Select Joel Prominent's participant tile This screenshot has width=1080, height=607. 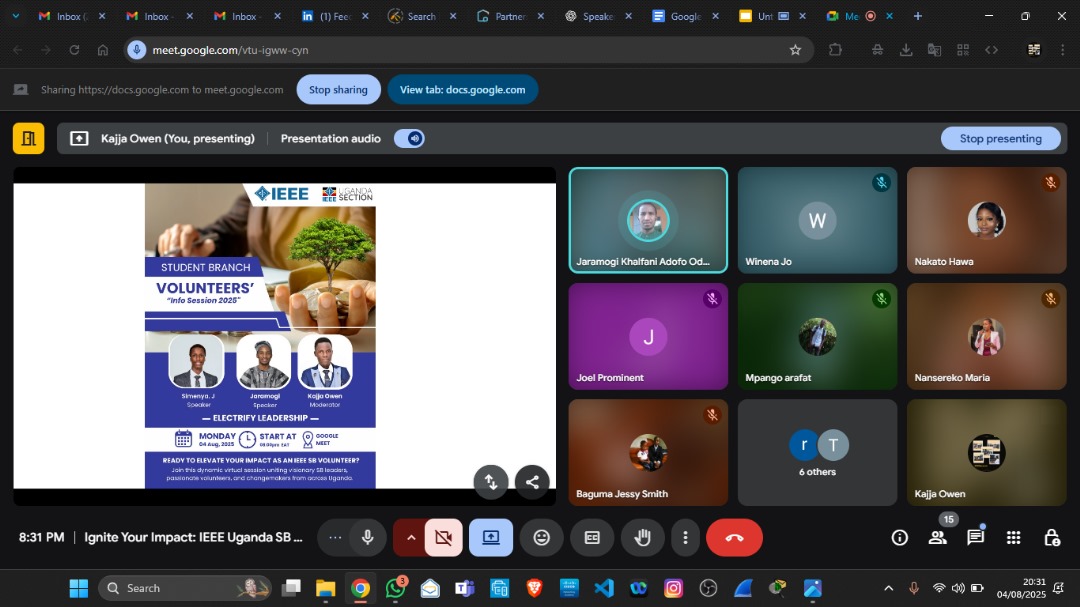[648, 336]
